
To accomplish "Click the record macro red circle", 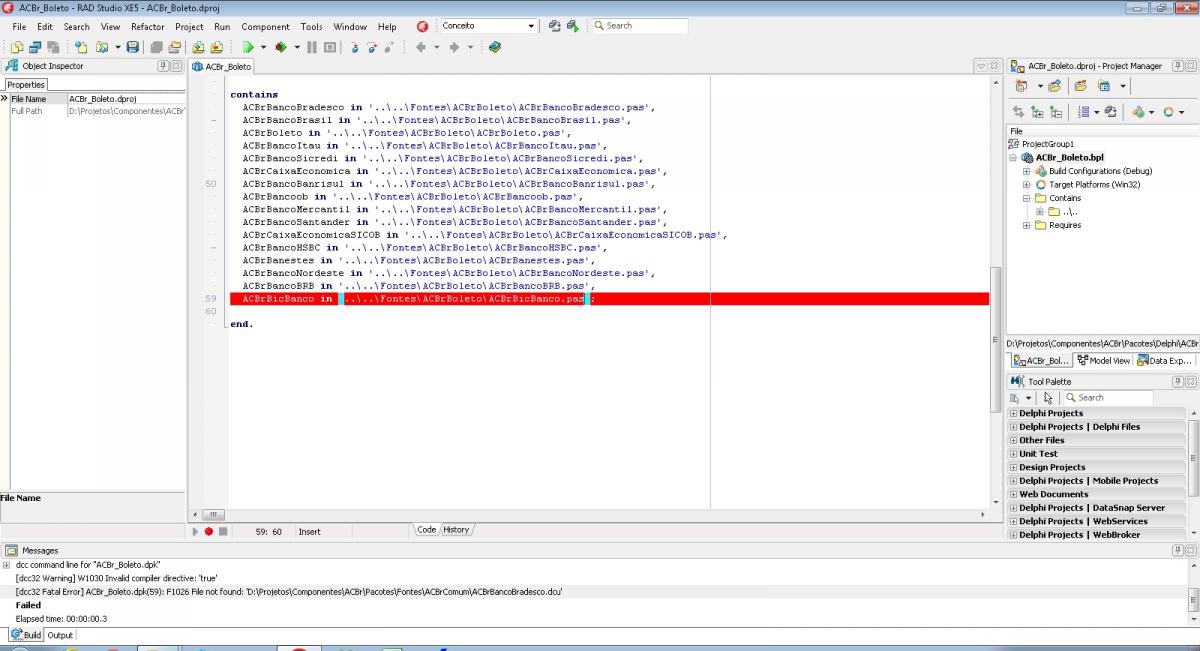I will 209,531.
